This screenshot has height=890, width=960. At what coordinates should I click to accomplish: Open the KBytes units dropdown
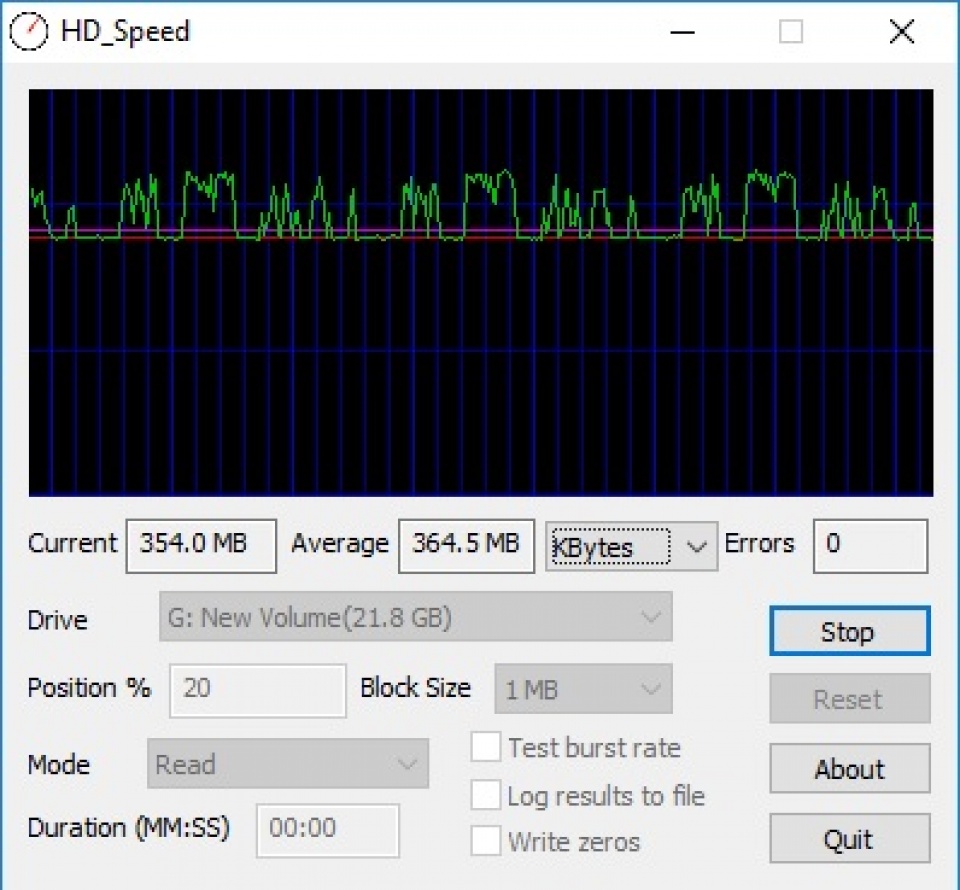(x=631, y=545)
